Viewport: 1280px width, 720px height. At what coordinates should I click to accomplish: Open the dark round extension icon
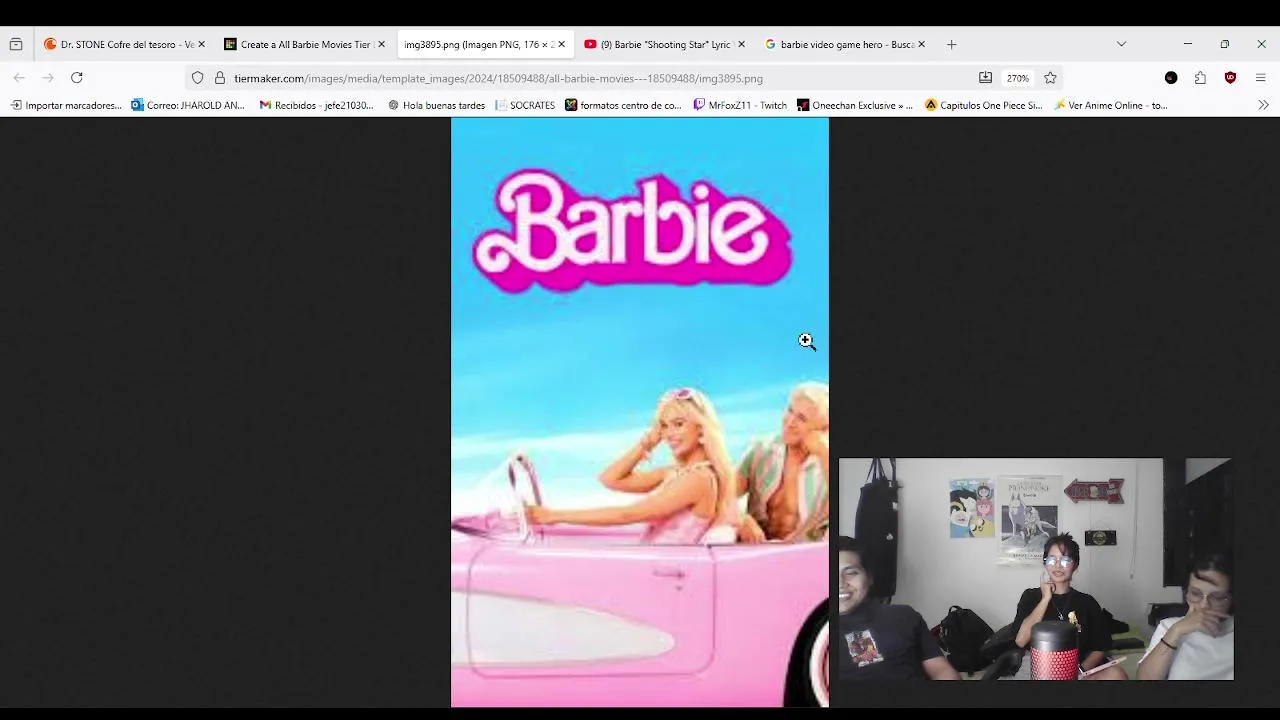tap(1171, 78)
